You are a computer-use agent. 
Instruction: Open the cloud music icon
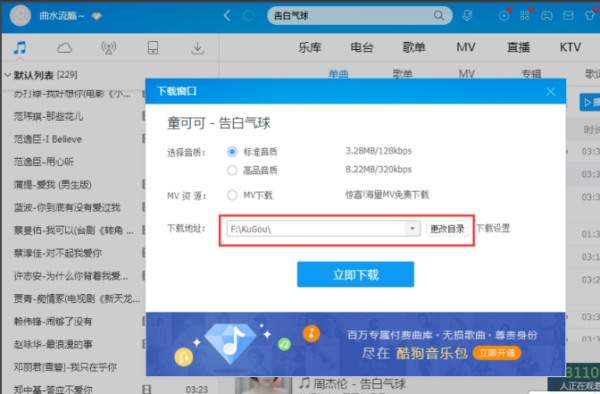tap(64, 48)
